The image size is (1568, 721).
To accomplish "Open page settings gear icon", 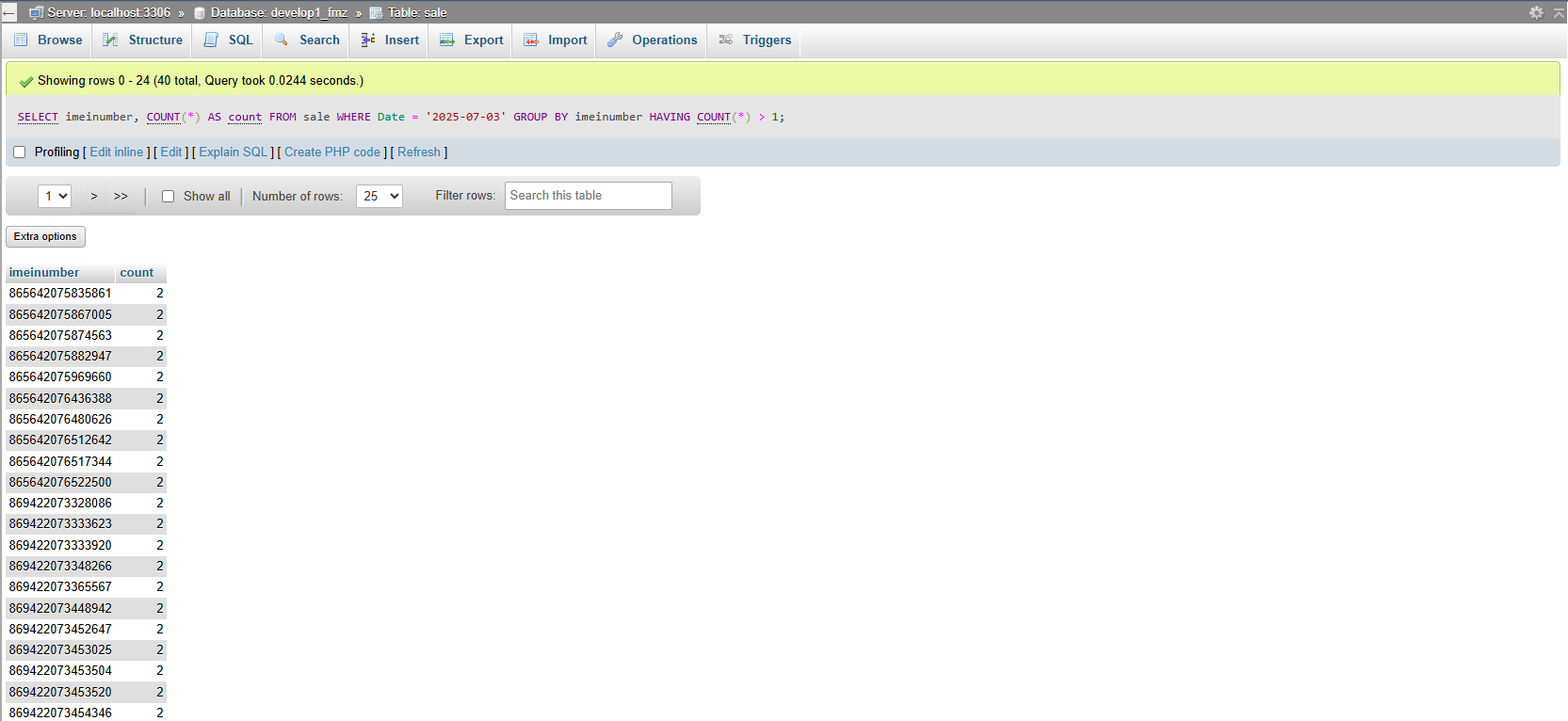I will coord(1536,12).
